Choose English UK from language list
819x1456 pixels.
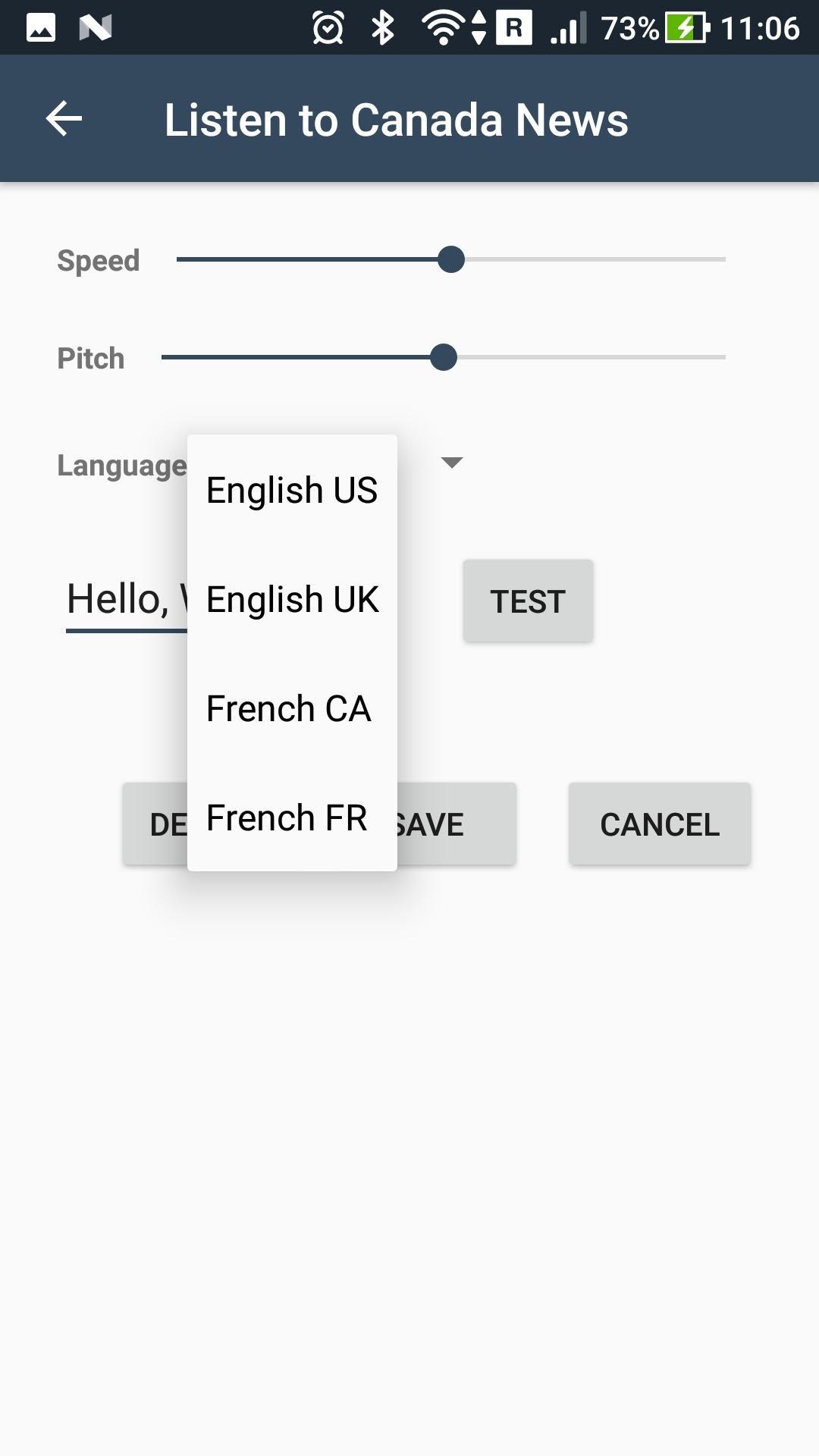pos(292,599)
